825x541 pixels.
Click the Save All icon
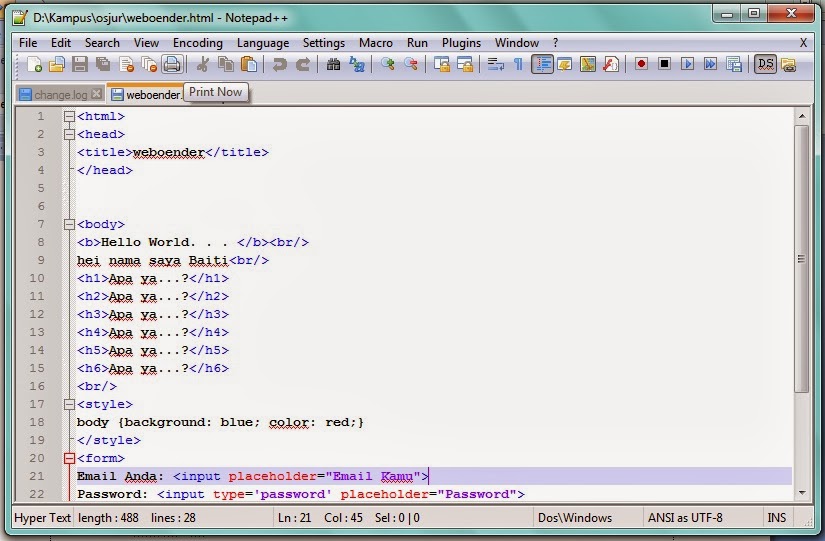(x=103, y=65)
